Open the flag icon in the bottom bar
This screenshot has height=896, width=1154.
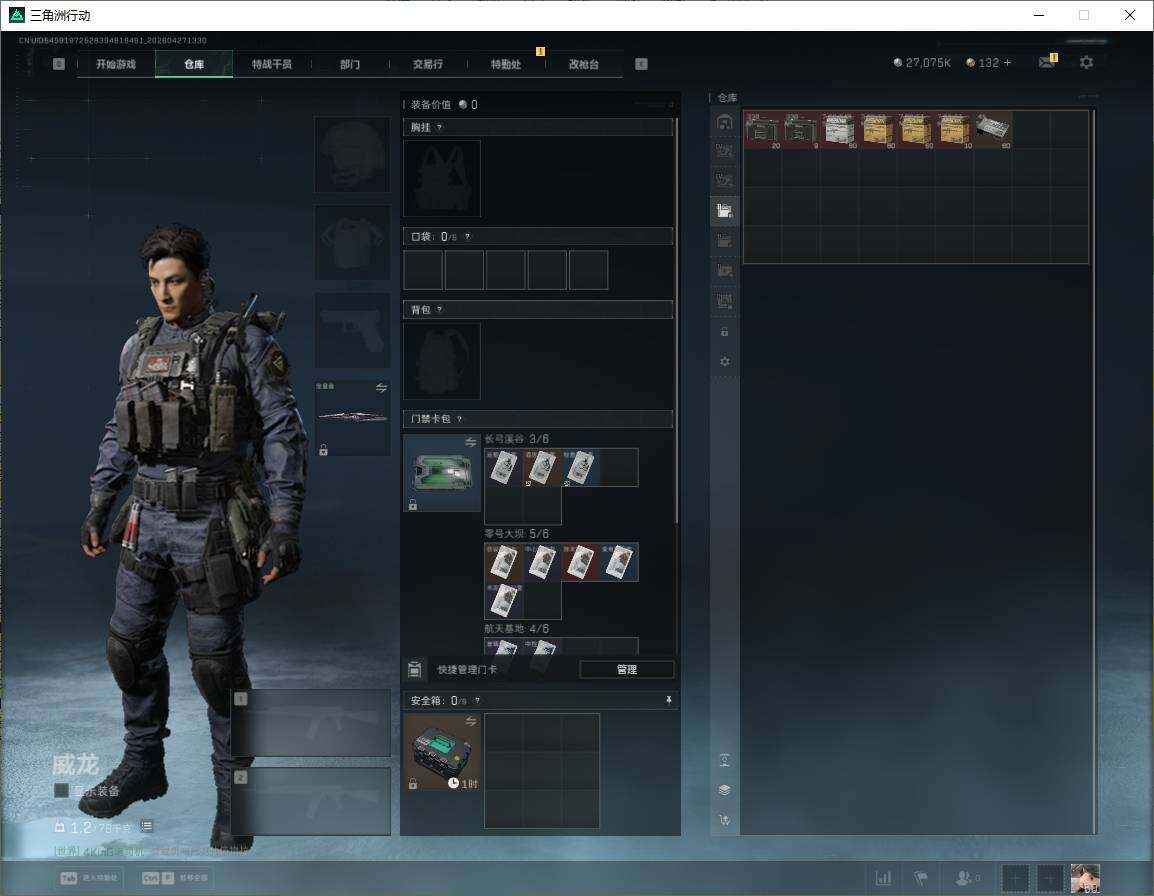(x=921, y=878)
